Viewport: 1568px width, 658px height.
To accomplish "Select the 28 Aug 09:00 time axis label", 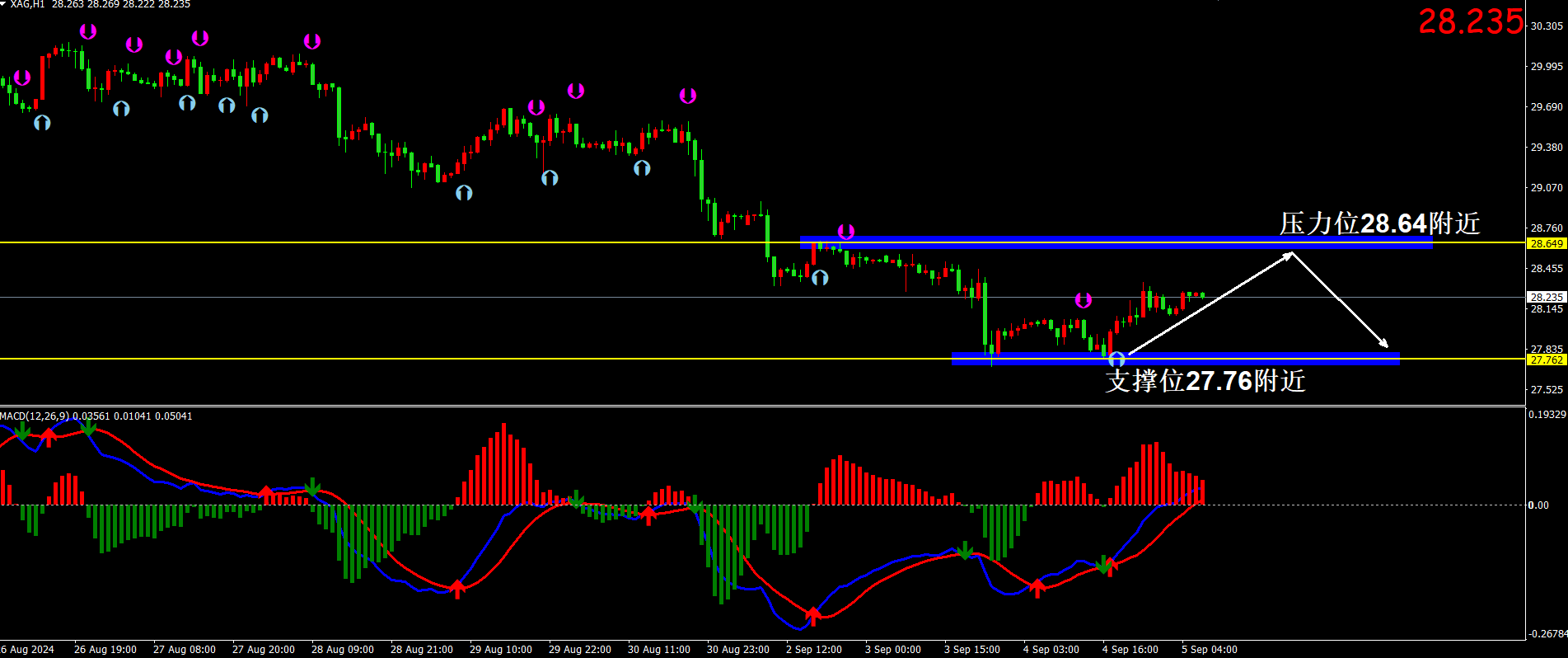I will pos(343,650).
